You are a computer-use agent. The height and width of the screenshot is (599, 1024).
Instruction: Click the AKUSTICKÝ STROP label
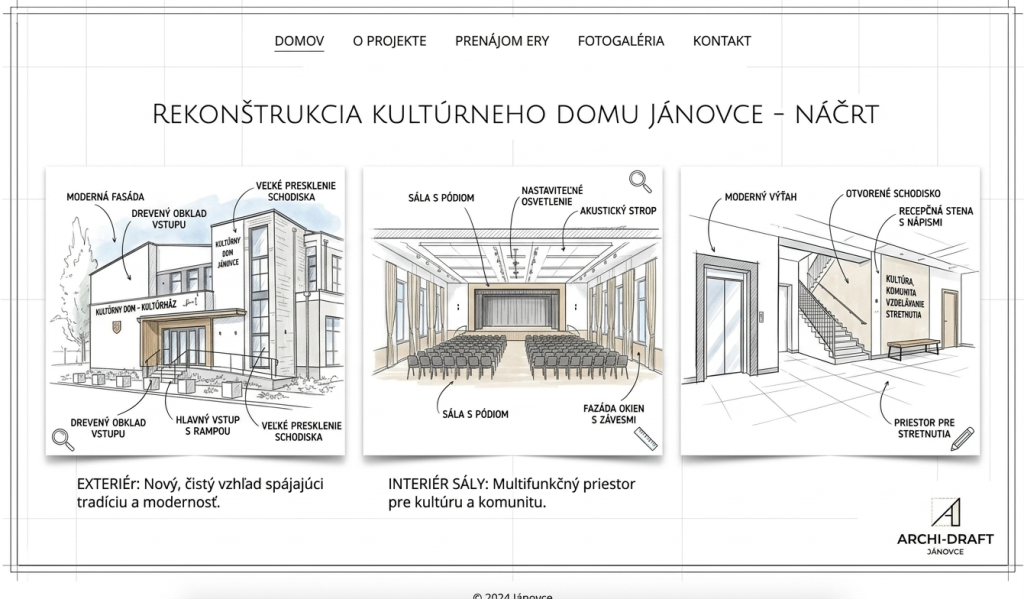point(618,211)
